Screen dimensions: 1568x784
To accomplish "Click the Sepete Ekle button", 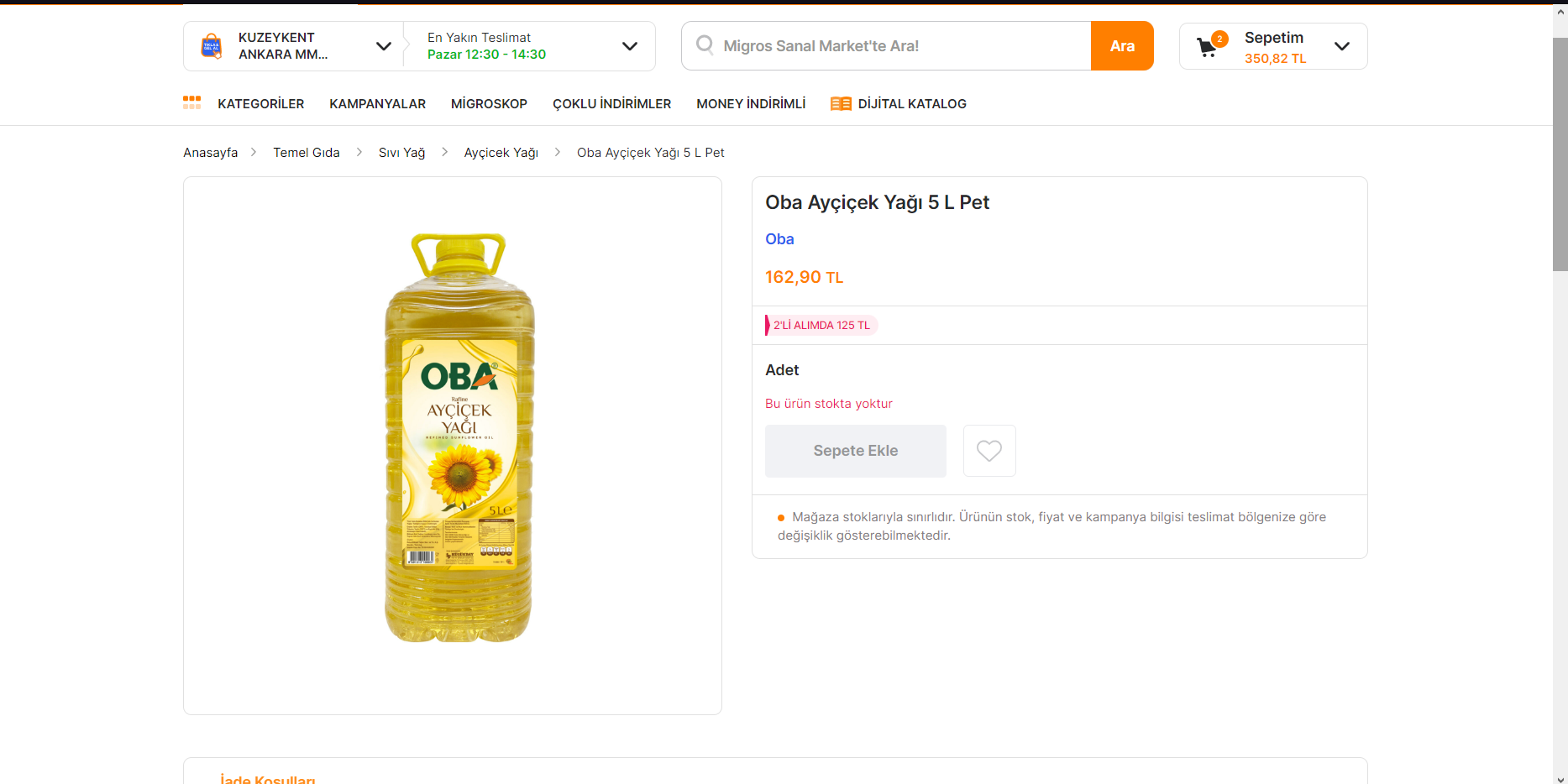I will [856, 451].
